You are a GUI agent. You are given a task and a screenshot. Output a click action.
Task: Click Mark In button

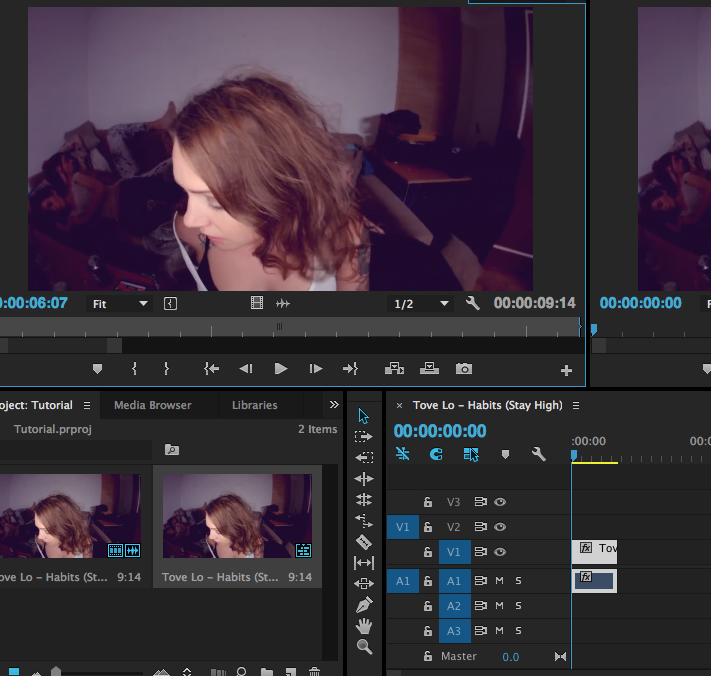click(x=134, y=369)
